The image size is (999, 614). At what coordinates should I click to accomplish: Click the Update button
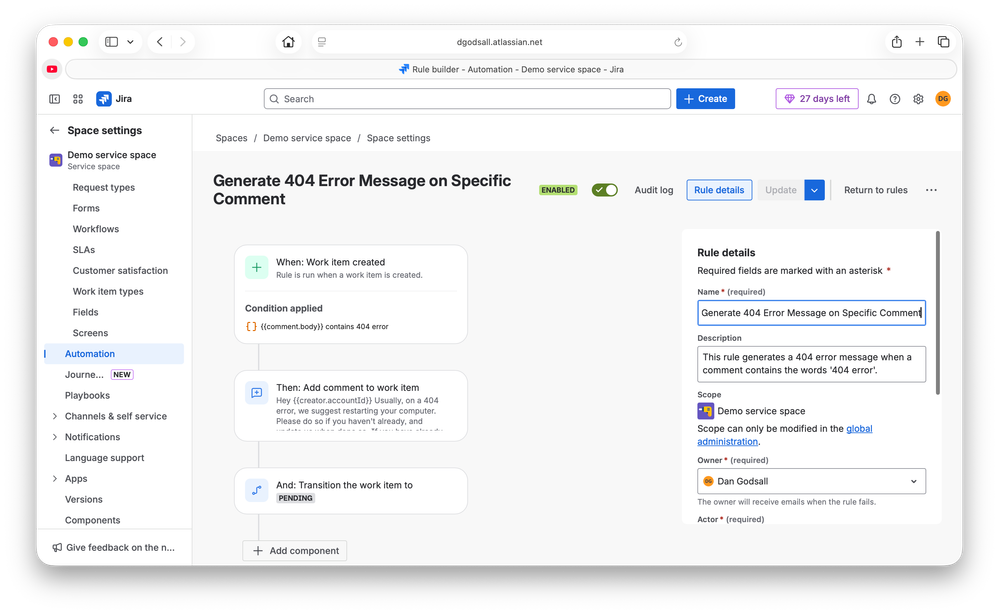pyautogui.click(x=780, y=190)
